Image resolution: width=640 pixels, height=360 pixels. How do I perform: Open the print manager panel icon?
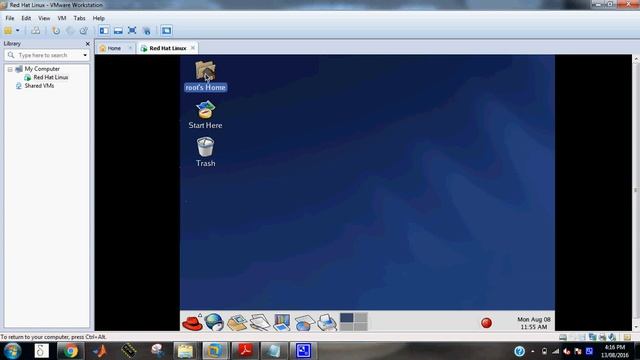(x=327, y=322)
